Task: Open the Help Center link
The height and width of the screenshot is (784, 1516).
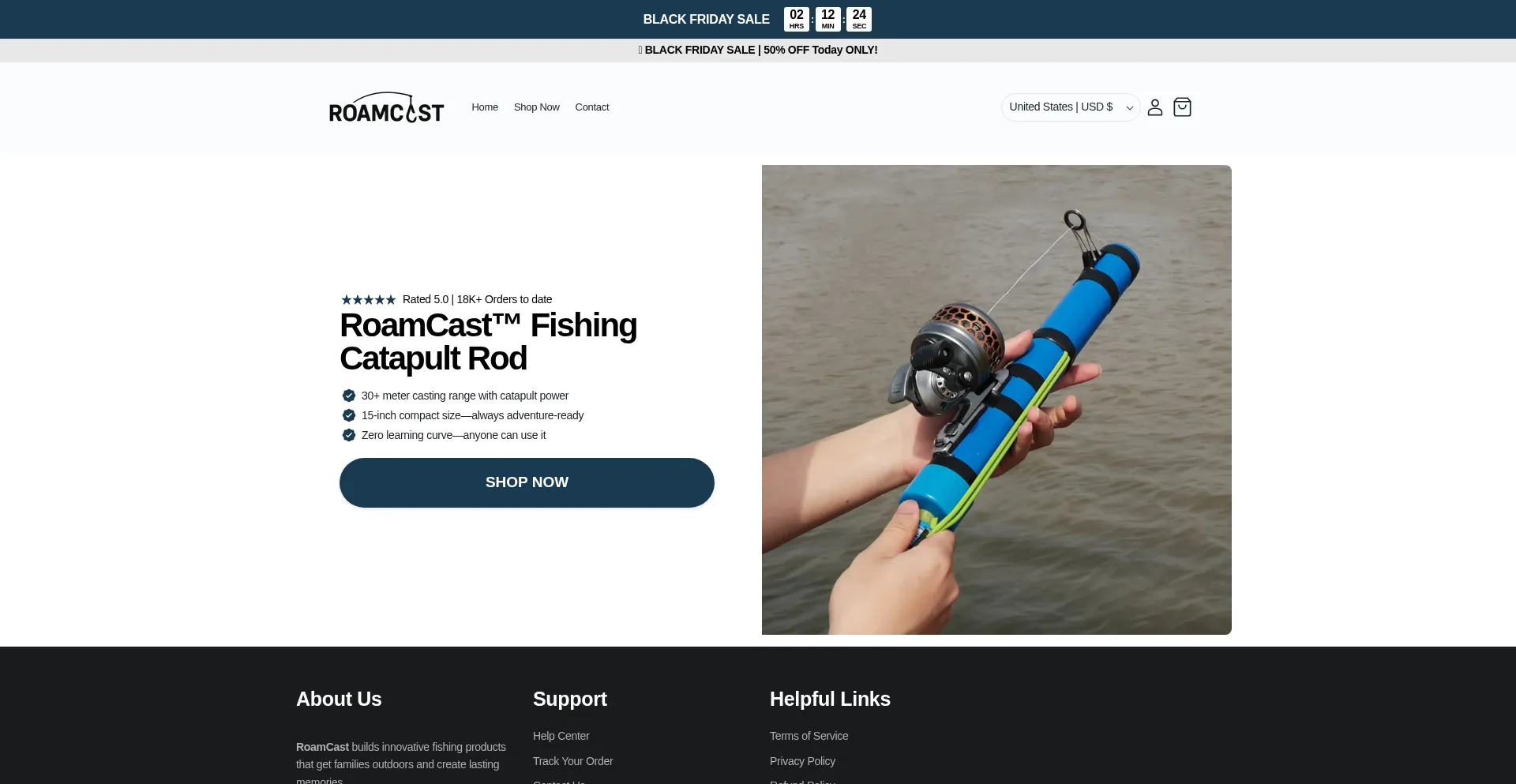Action: pyautogui.click(x=561, y=736)
